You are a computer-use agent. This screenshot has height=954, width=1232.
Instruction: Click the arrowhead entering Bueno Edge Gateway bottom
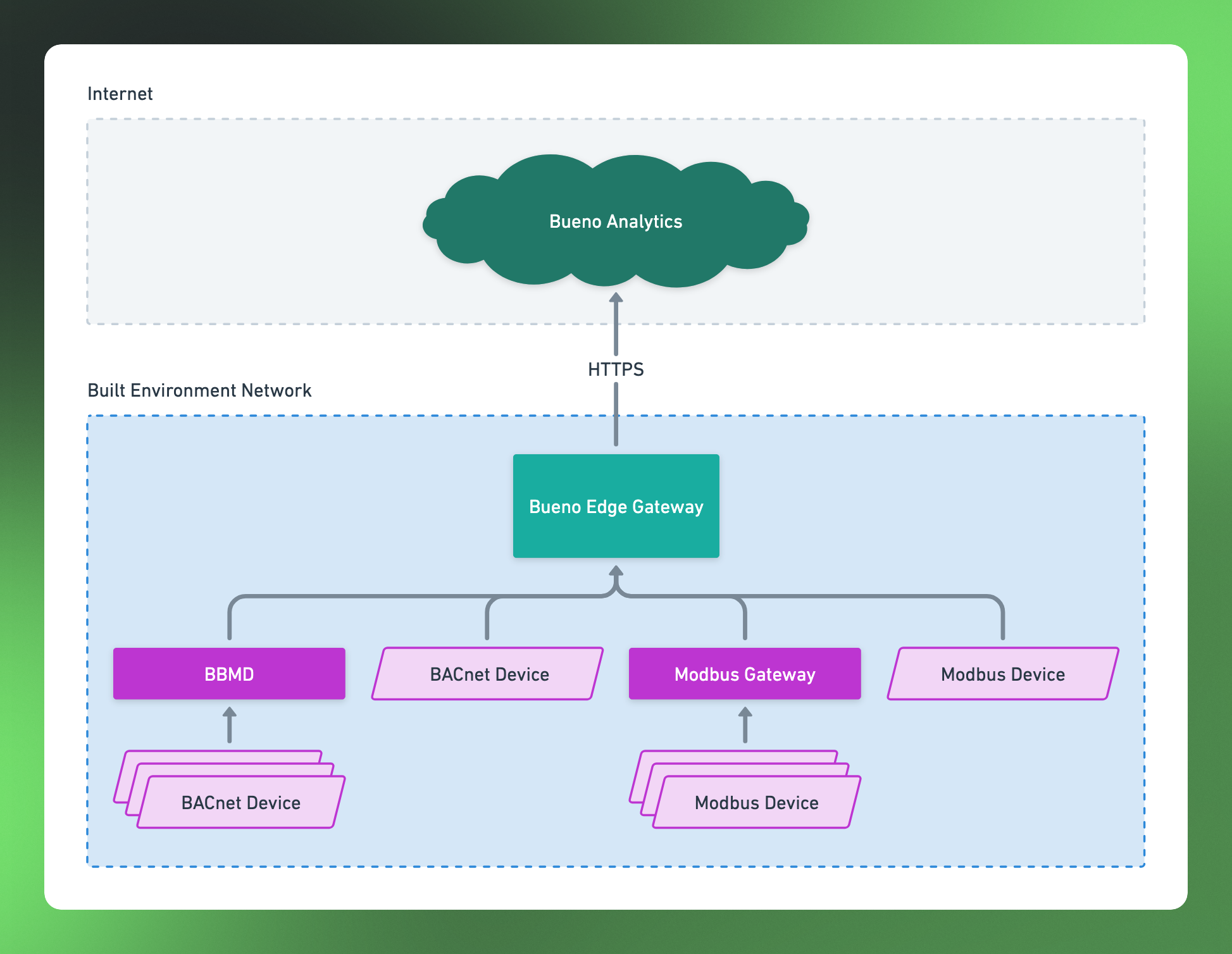(x=616, y=571)
